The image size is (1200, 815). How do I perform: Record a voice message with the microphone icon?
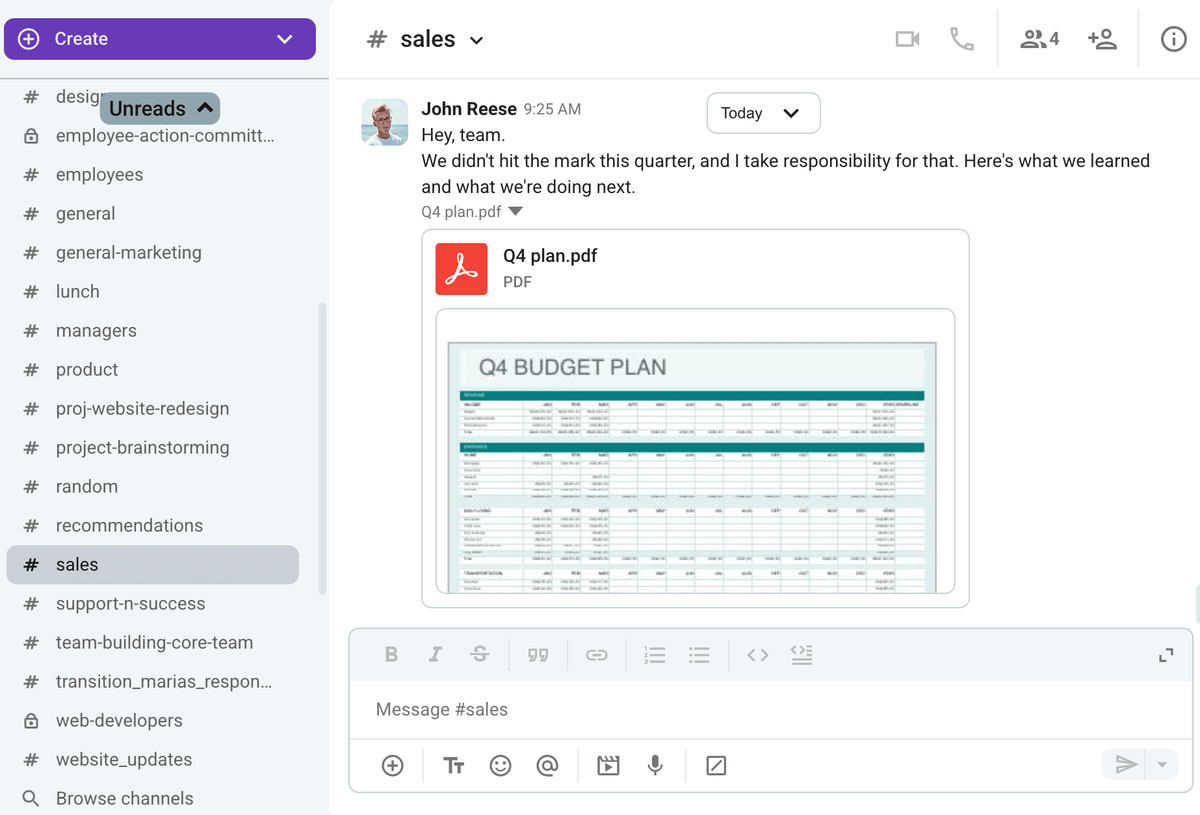point(655,765)
